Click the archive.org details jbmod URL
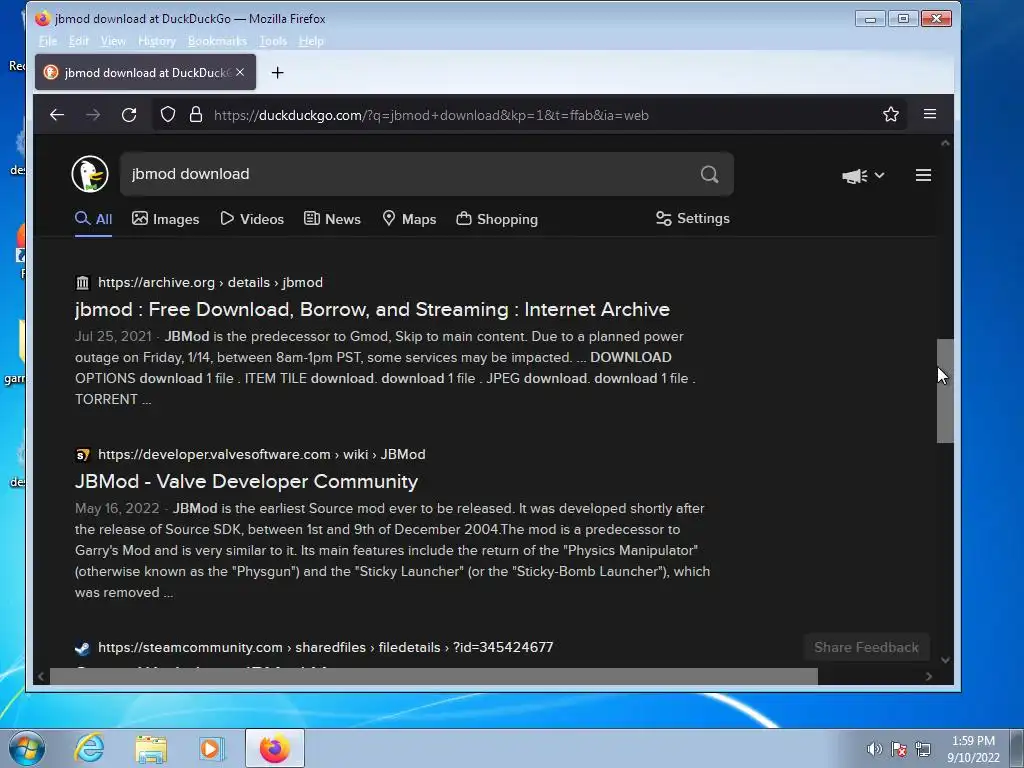1024x768 pixels. coord(210,282)
